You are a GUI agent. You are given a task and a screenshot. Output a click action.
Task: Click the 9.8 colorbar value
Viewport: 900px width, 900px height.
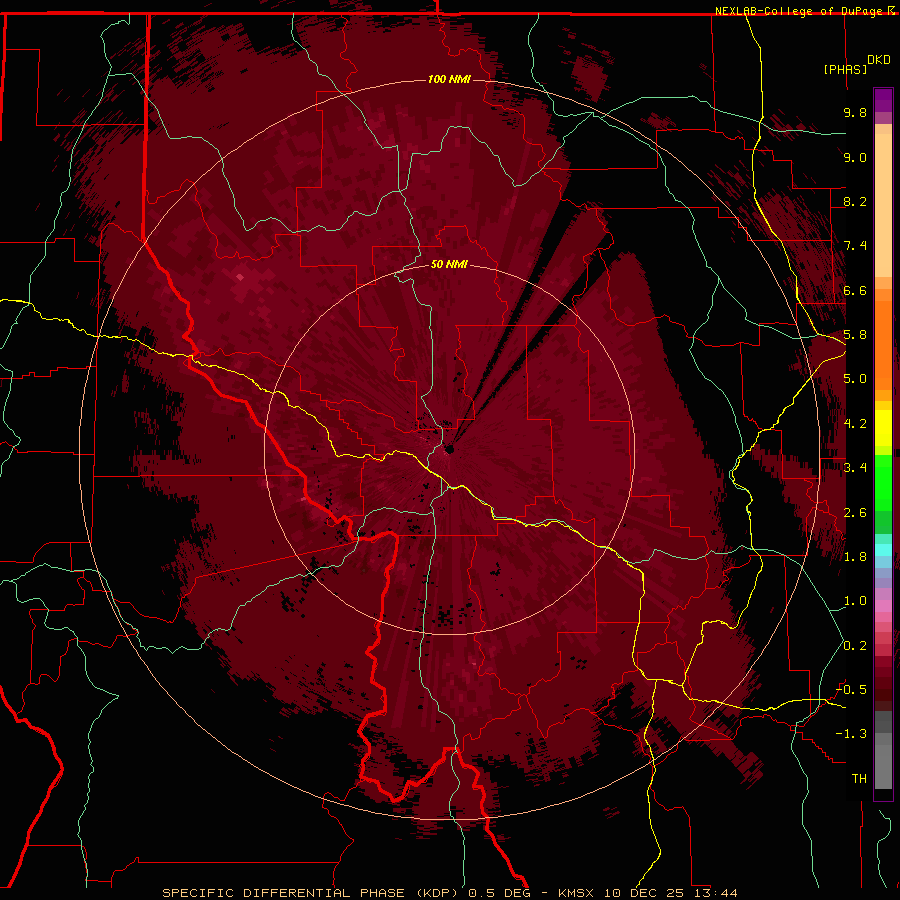[x=855, y=112]
